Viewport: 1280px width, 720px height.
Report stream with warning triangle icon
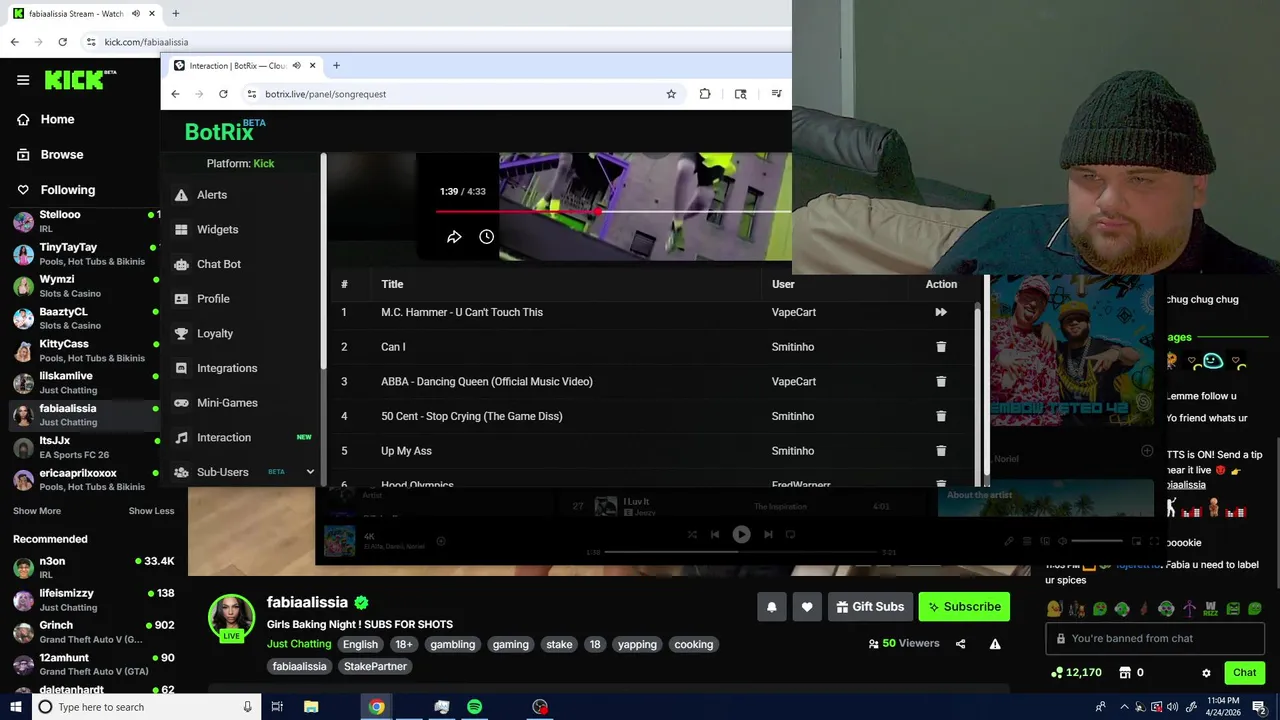995,644
